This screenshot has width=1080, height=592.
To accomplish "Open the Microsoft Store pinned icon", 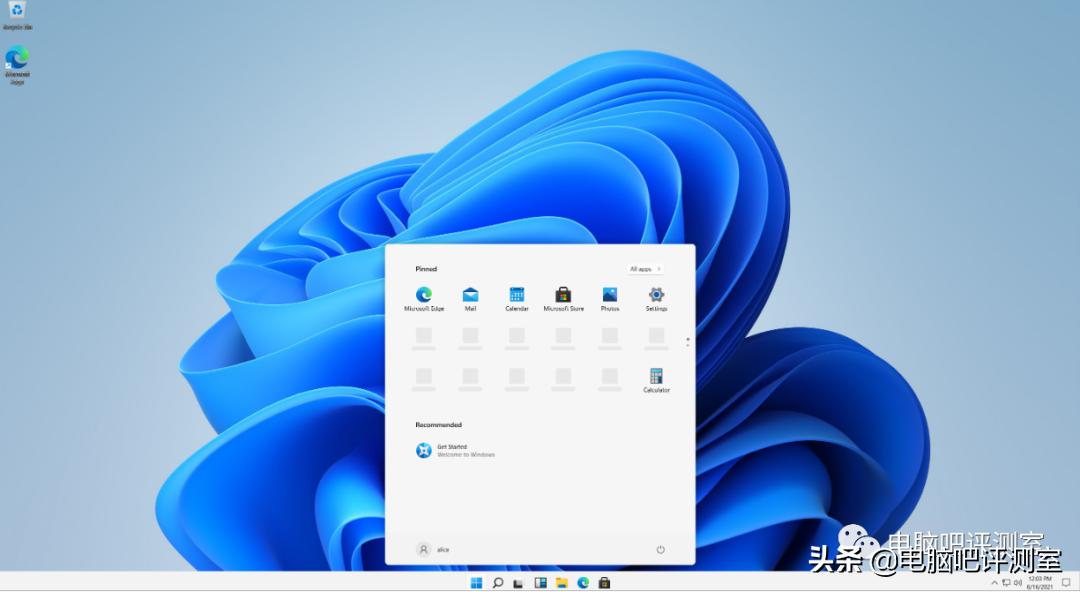I will click(x=562, y=297).
